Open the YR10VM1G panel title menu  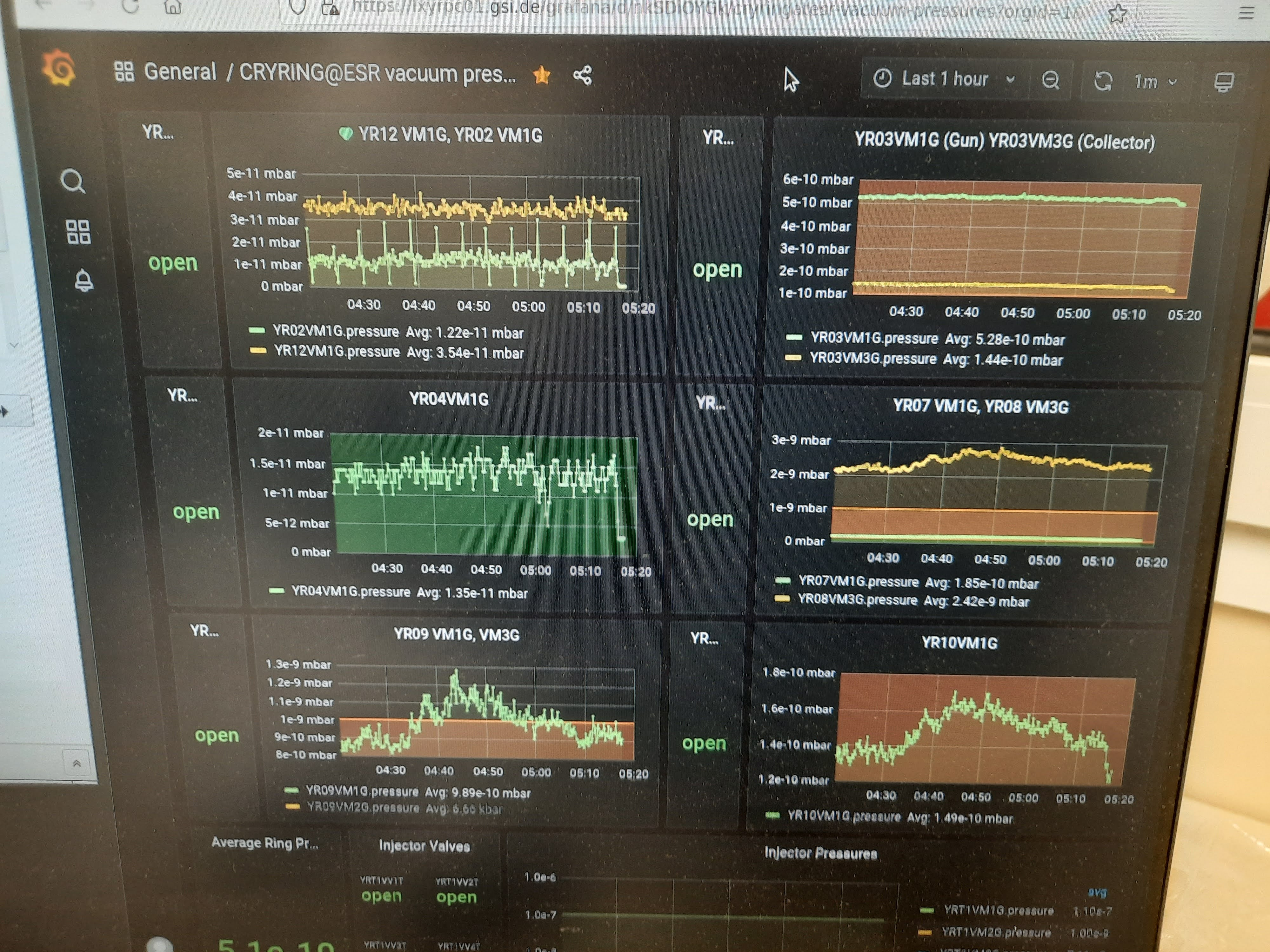point(959,643)
